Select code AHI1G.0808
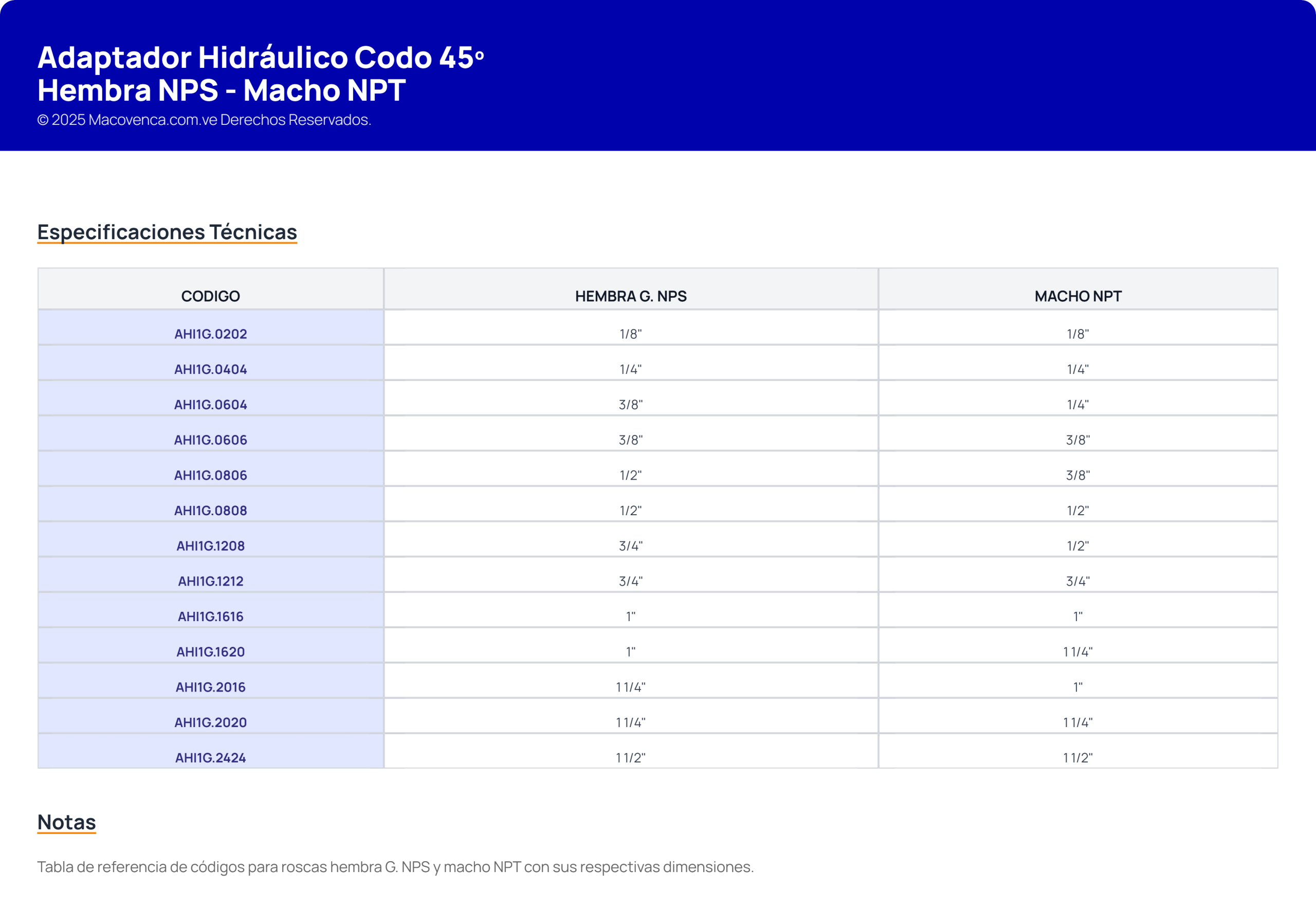Image resolution: width=1316 pixels, height=908 pixels. (210, 511)
